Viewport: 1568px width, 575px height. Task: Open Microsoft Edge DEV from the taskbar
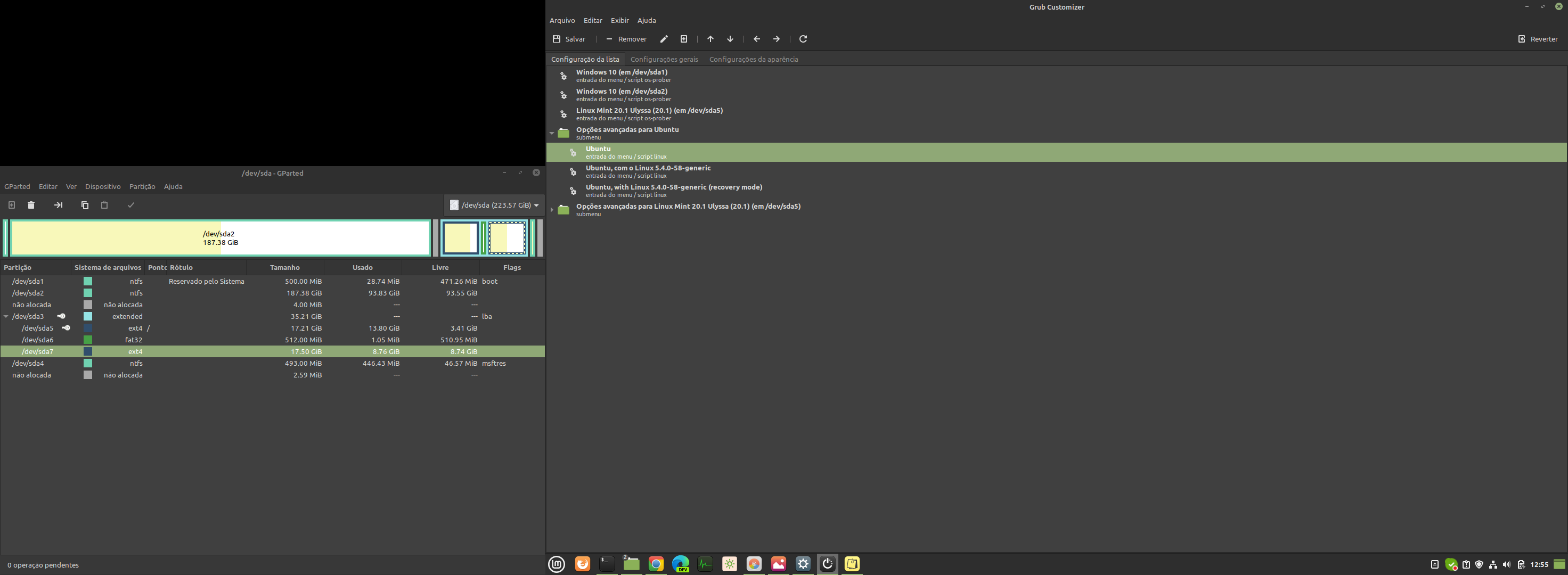681,564
